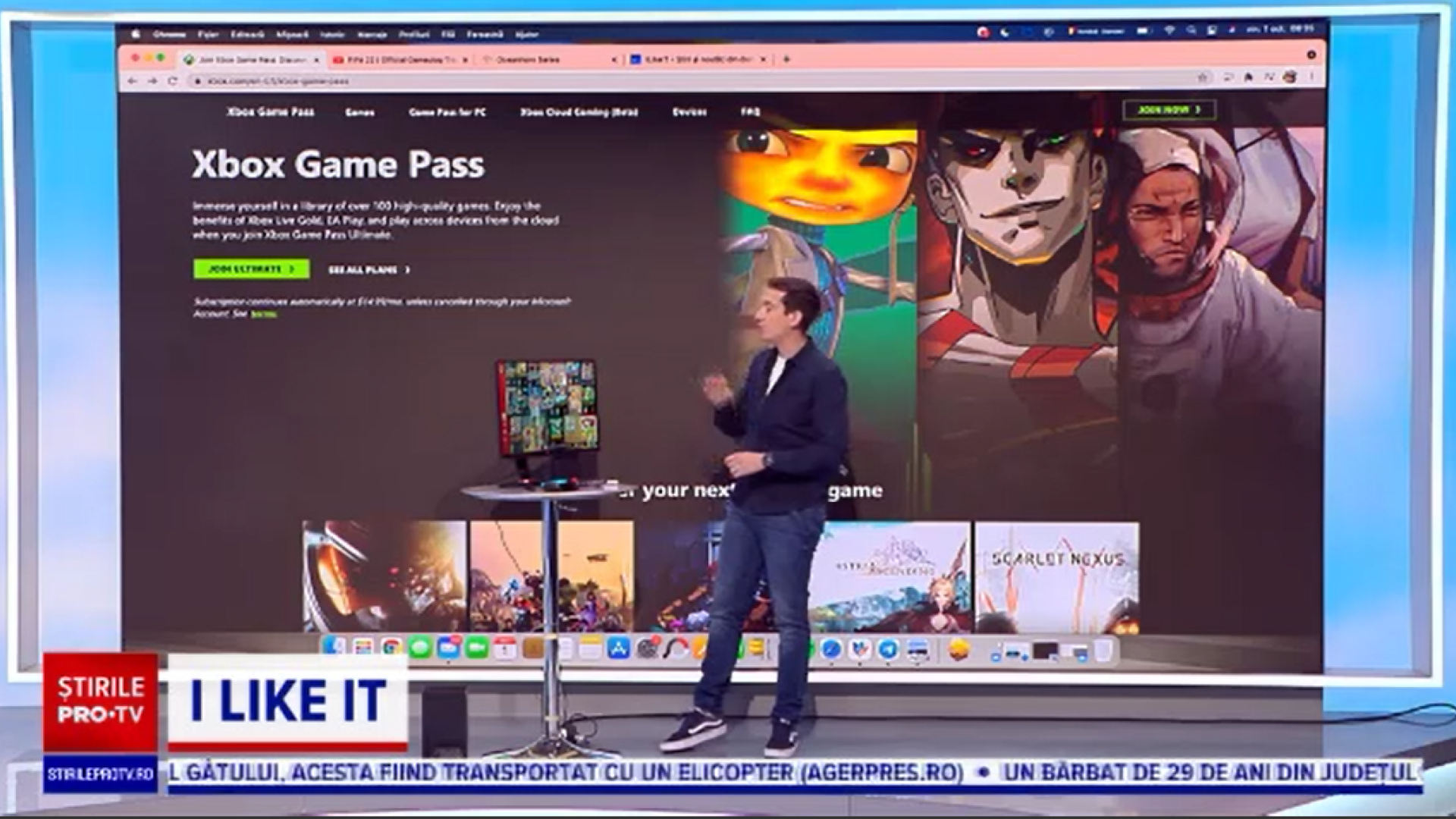Open Game Pass for PC menu item
Viewport: 1456px width, 819px height.
pyautogui.click(x=447, y=112)
